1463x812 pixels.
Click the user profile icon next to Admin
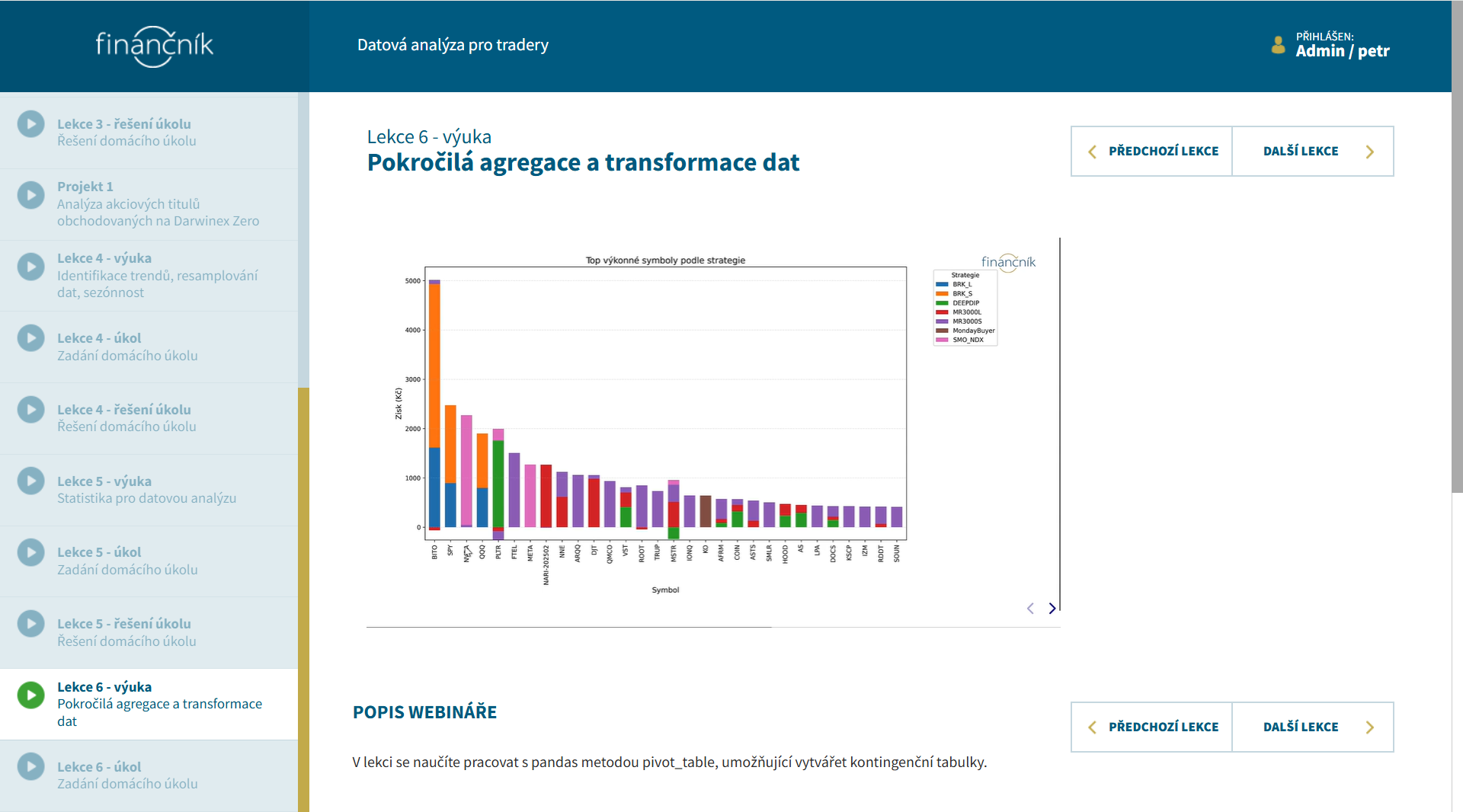click(x=1278, y=46)
